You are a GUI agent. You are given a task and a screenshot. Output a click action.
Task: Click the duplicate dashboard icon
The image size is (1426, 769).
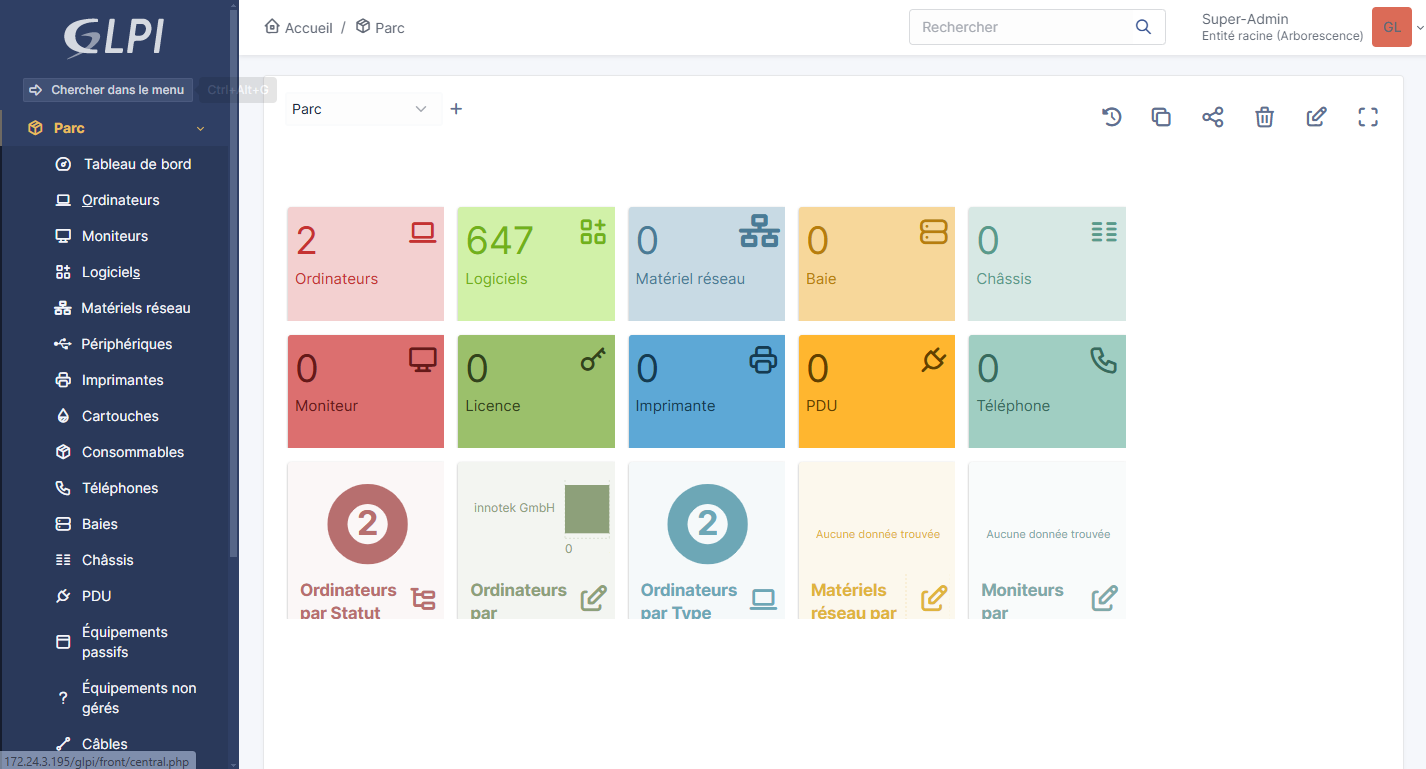(x=1161, y=117)
